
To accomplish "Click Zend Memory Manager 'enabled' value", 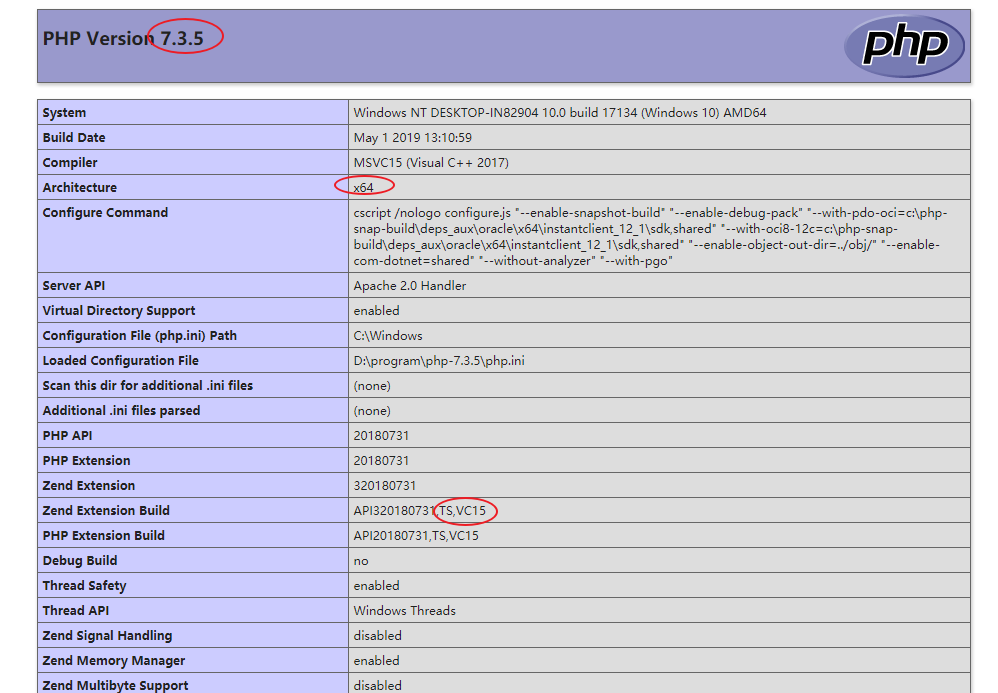I will 377,661.
